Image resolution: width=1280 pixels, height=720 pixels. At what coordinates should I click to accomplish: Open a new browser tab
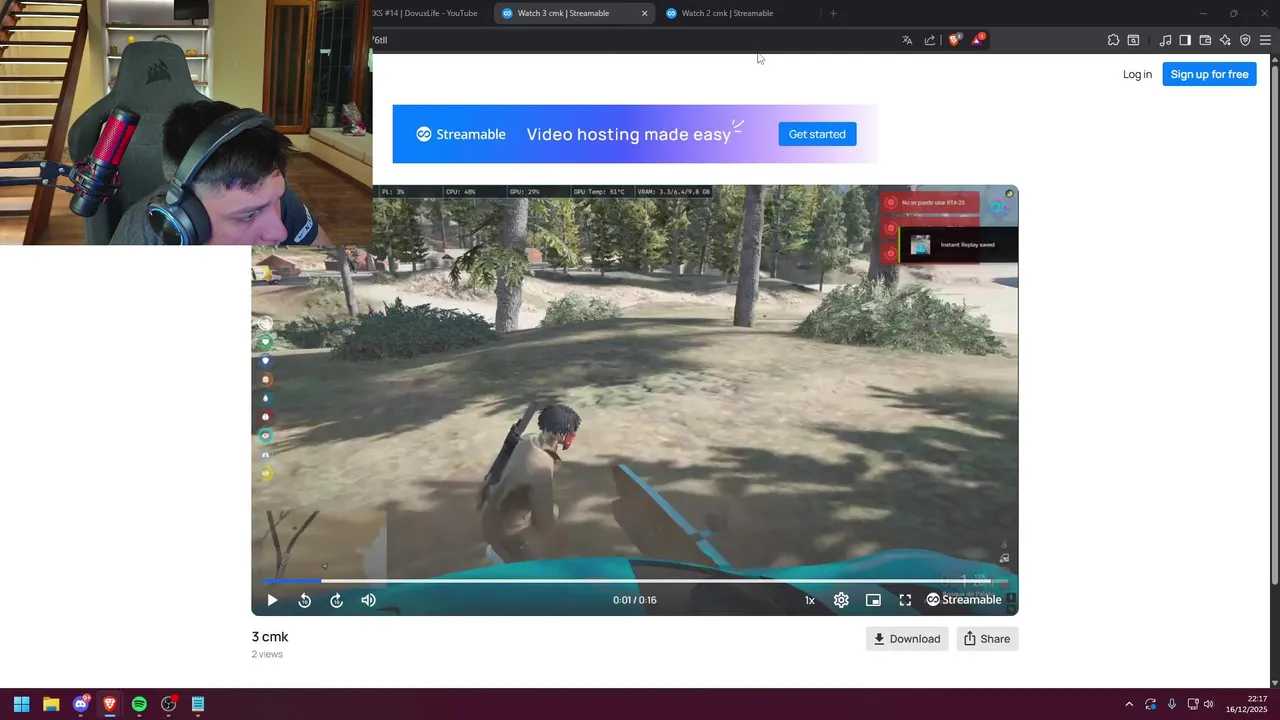[x=833, y=13]
